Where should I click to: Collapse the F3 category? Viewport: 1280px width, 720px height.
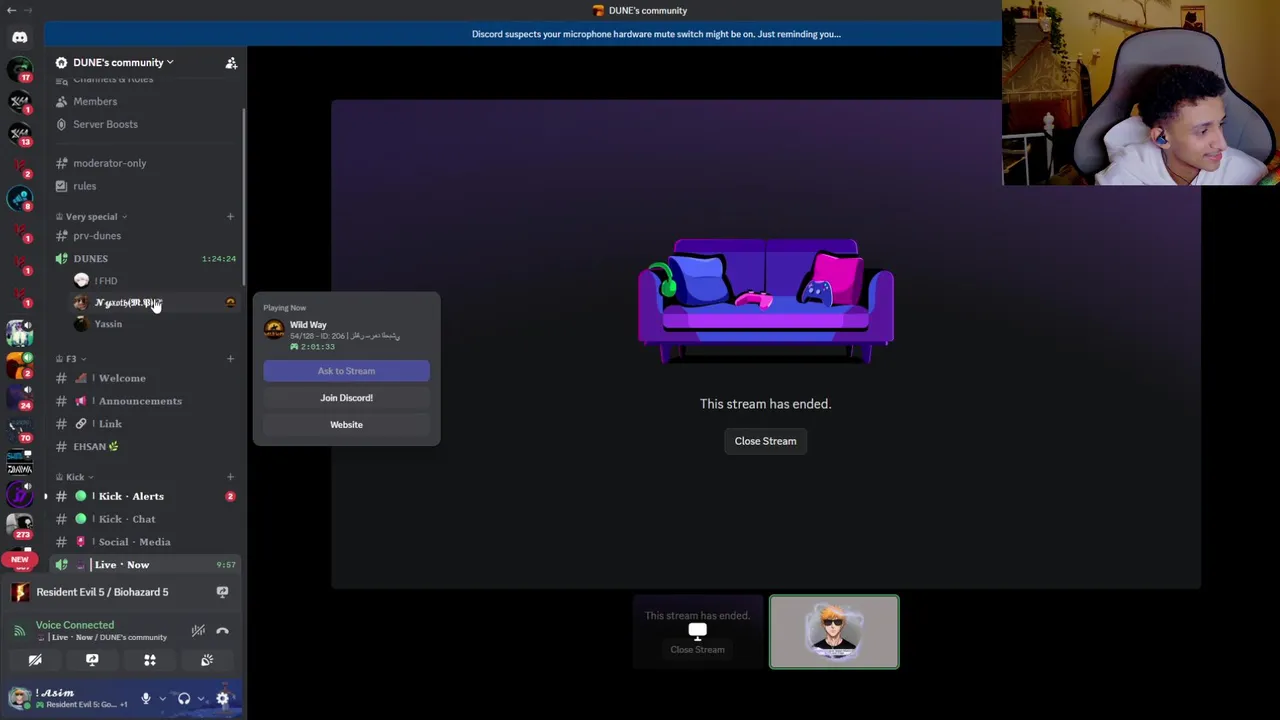pos(70,358)
